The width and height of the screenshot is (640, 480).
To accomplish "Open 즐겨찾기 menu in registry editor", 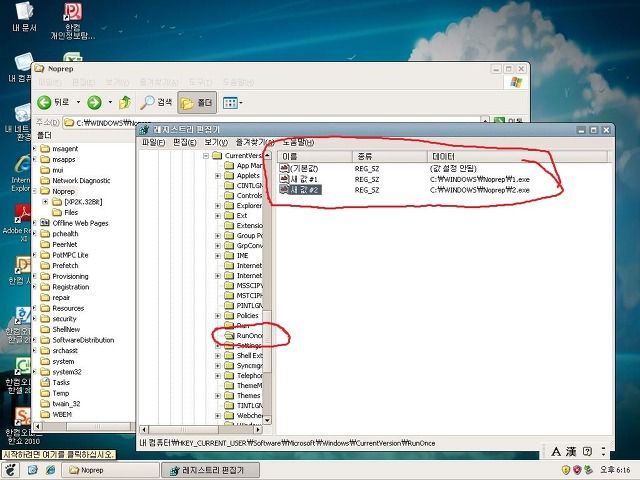I will pos(254,142).
